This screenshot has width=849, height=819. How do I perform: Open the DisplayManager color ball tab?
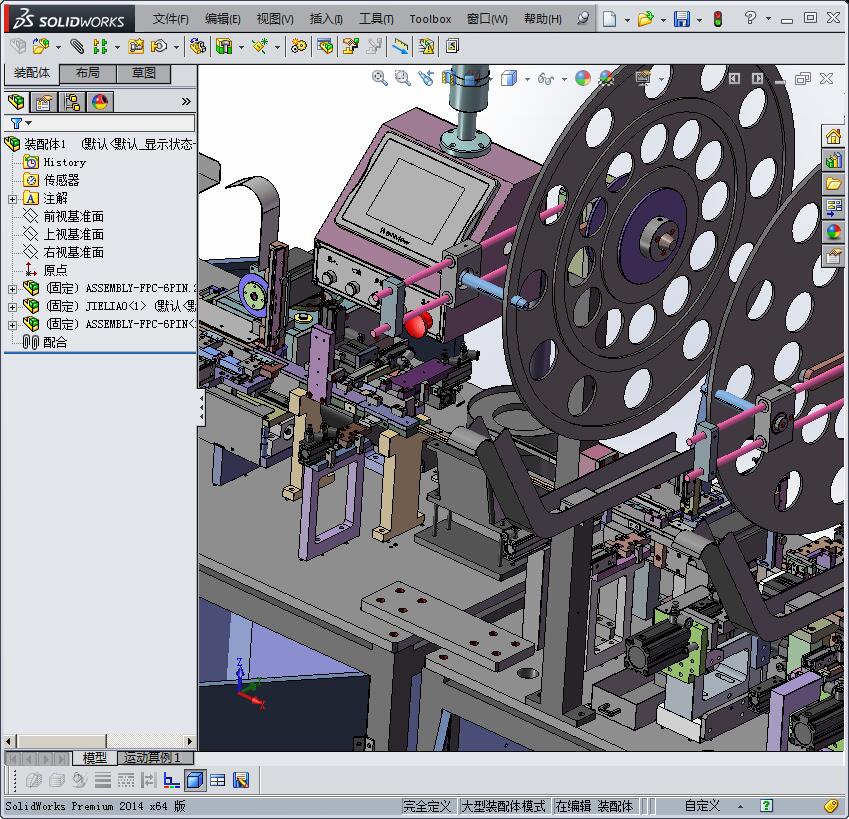tap(99, 102)
